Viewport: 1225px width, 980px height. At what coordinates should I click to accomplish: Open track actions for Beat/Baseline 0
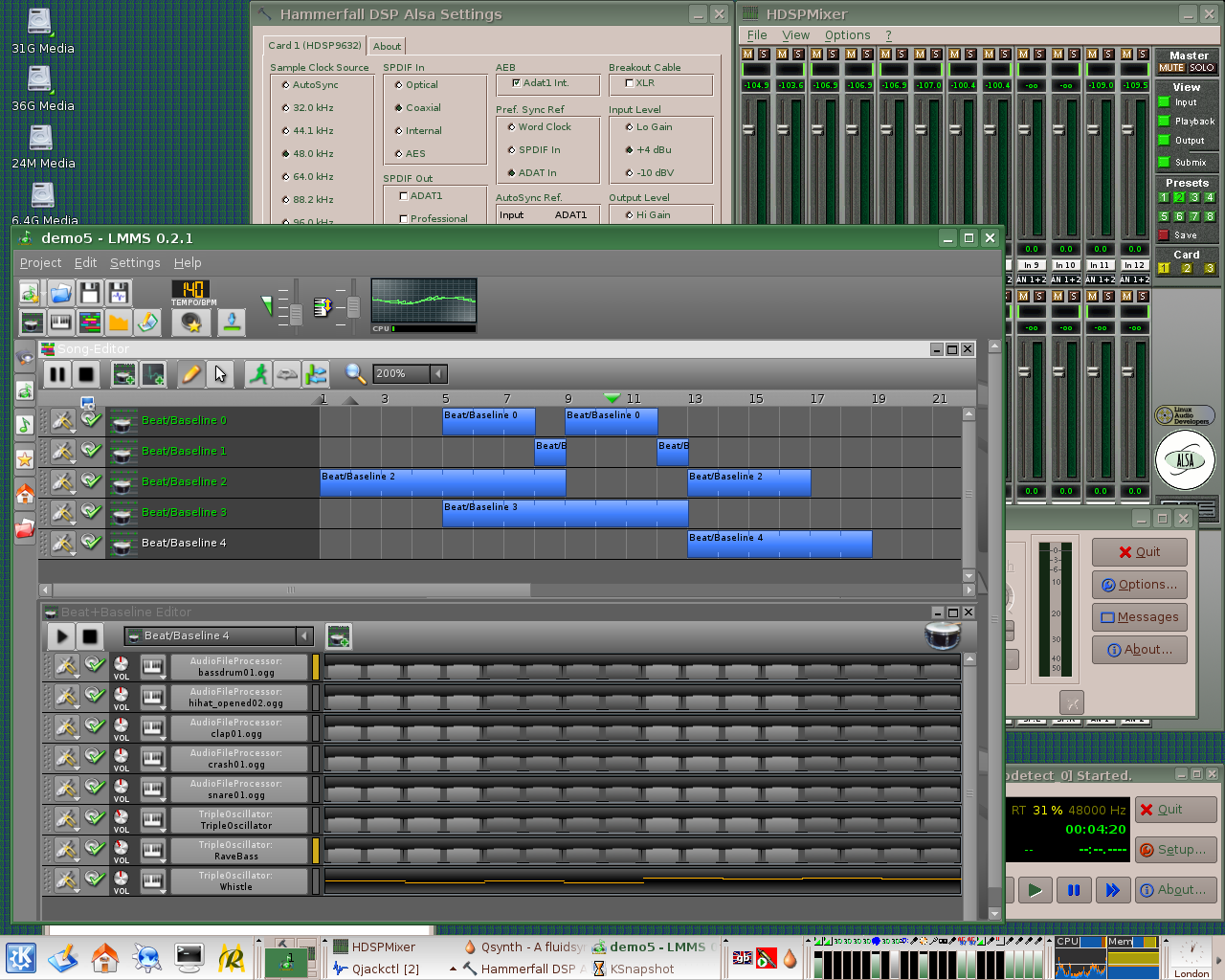(x=63, y=420)
